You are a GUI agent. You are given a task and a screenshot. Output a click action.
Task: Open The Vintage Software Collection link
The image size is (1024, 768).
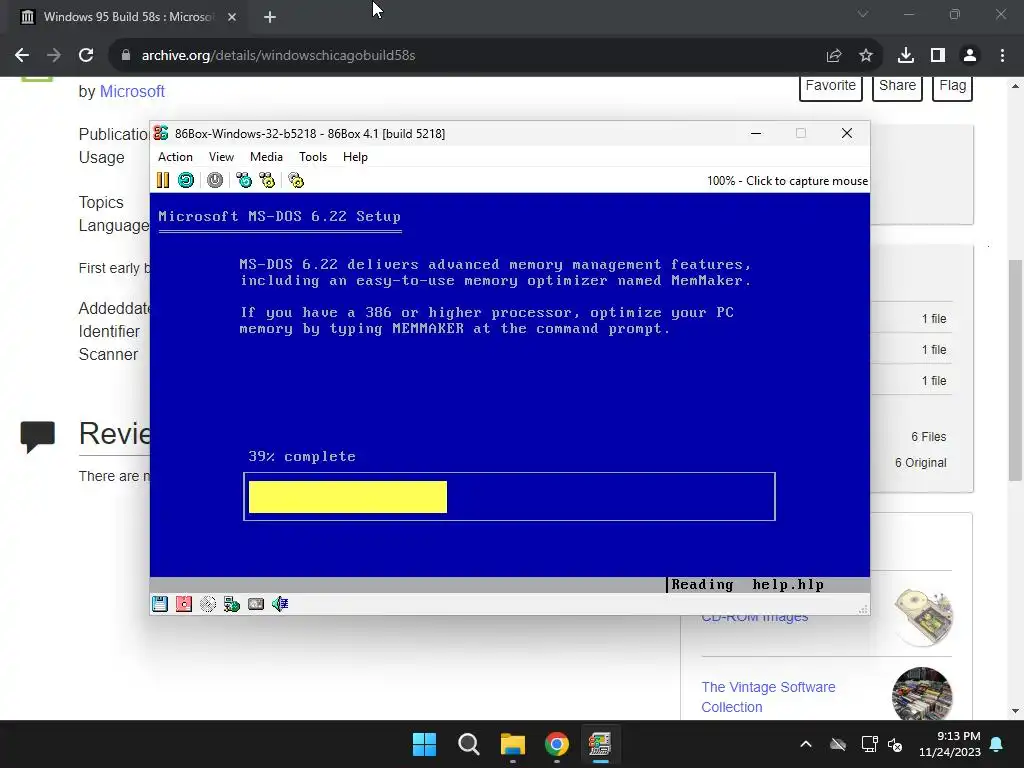coord(768,697)
